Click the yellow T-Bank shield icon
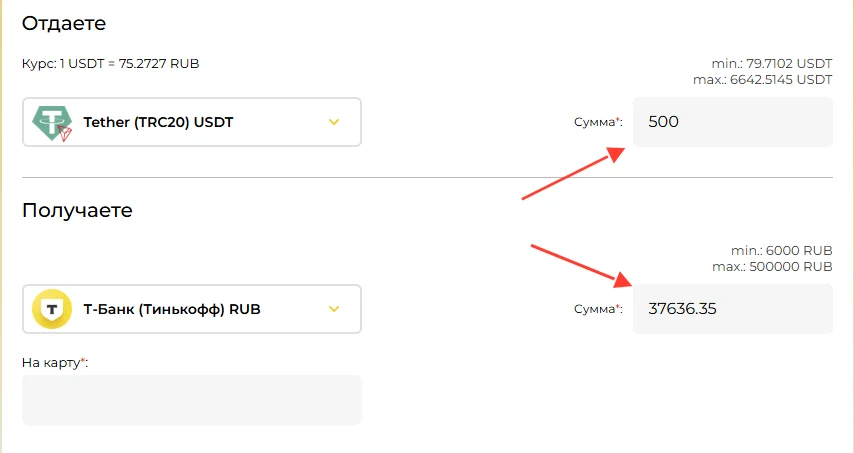This screenshot has height=453, width=854. click(x=52, y=309)
